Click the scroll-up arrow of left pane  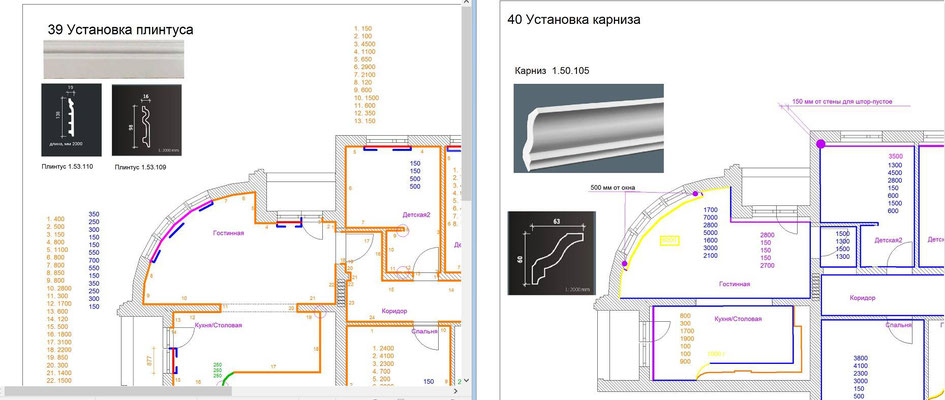[x=466, y=3]
